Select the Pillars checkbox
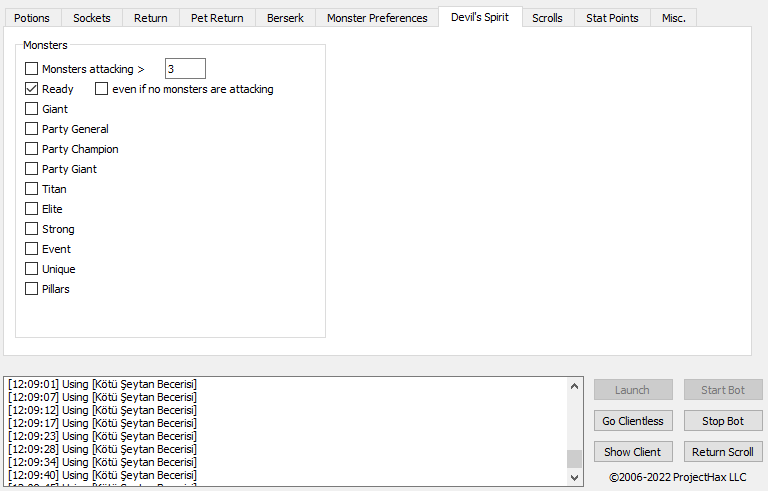Image resolution: width=768 pixels, height=491 pixels. pyautogui.click(x=32, y=289)
